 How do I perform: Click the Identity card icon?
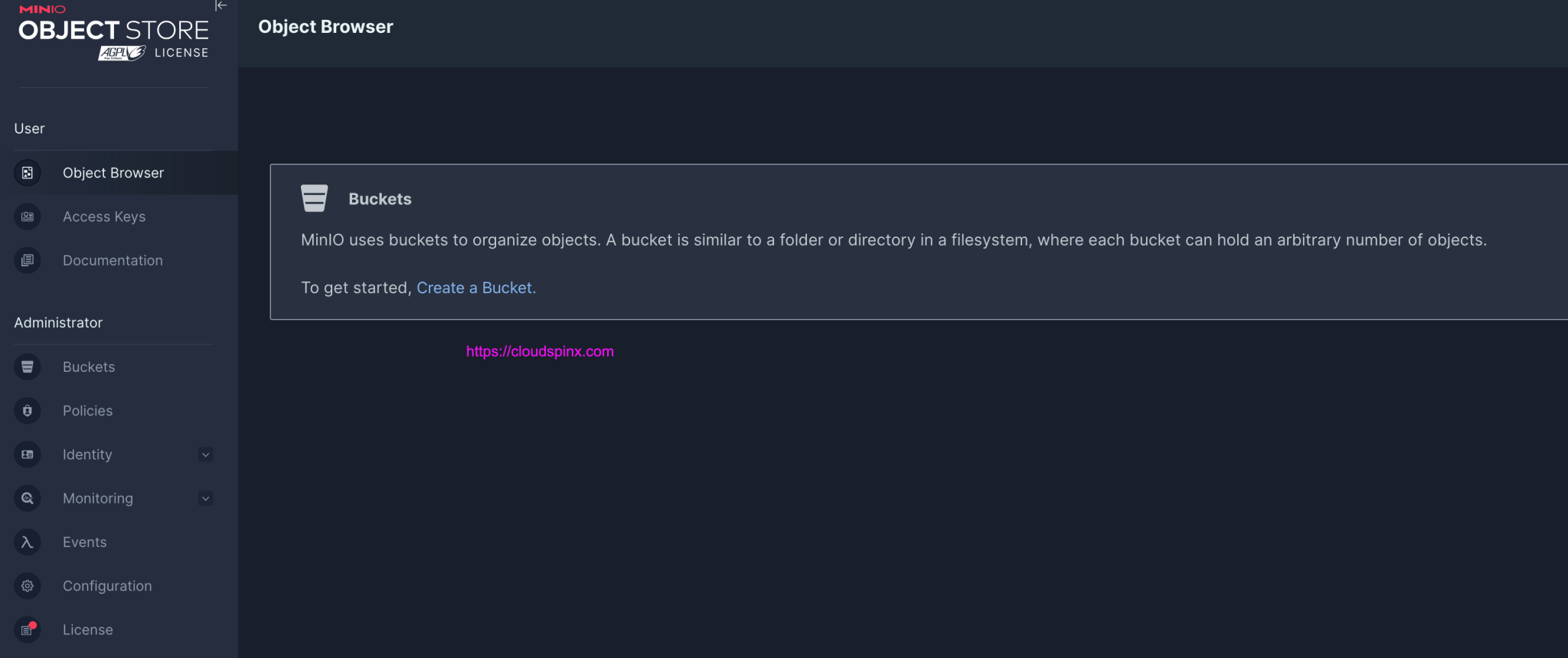[x=28, y=454]
